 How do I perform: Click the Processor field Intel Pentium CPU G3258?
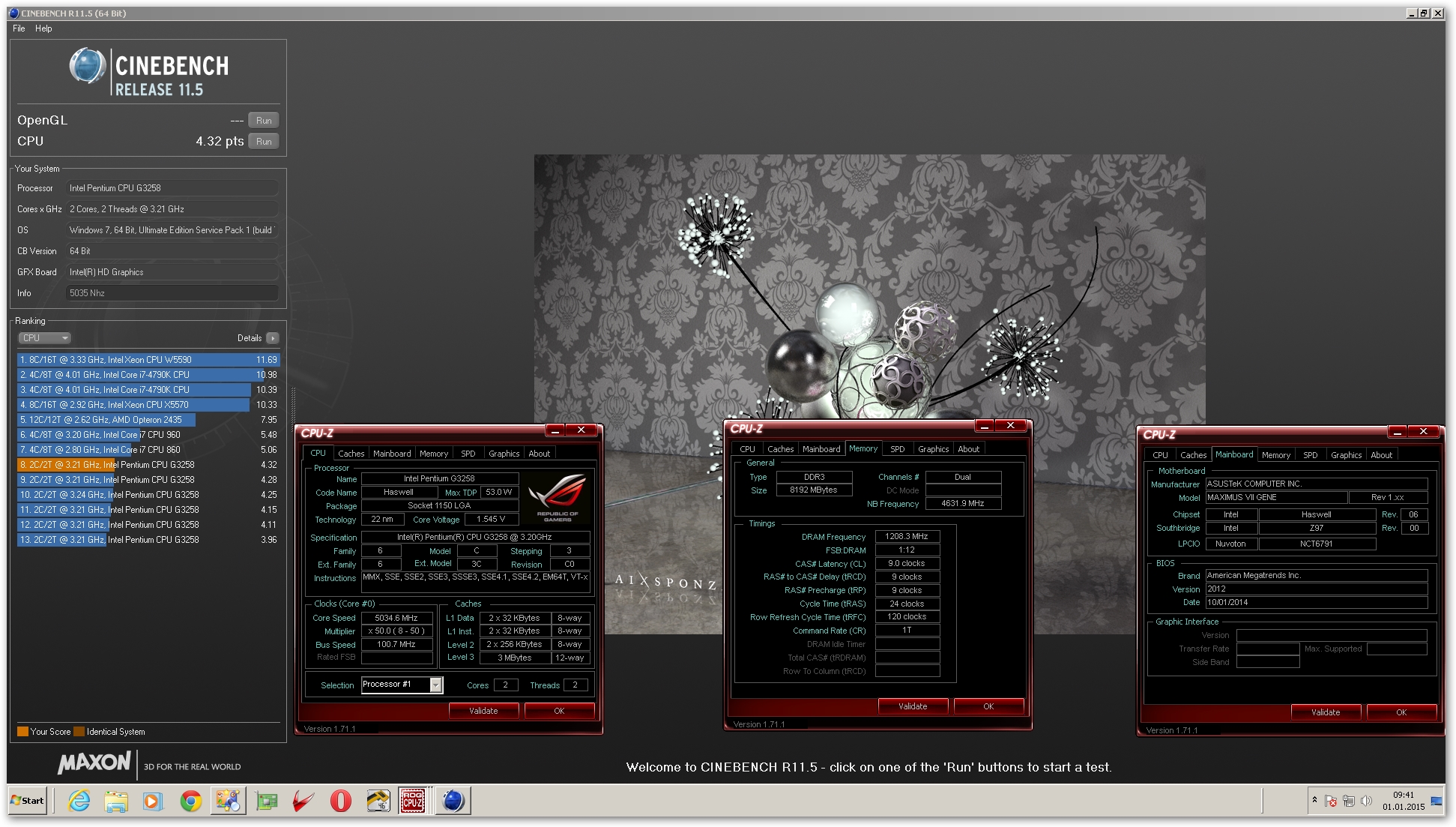pyautogui.click(x=172, y=188)
